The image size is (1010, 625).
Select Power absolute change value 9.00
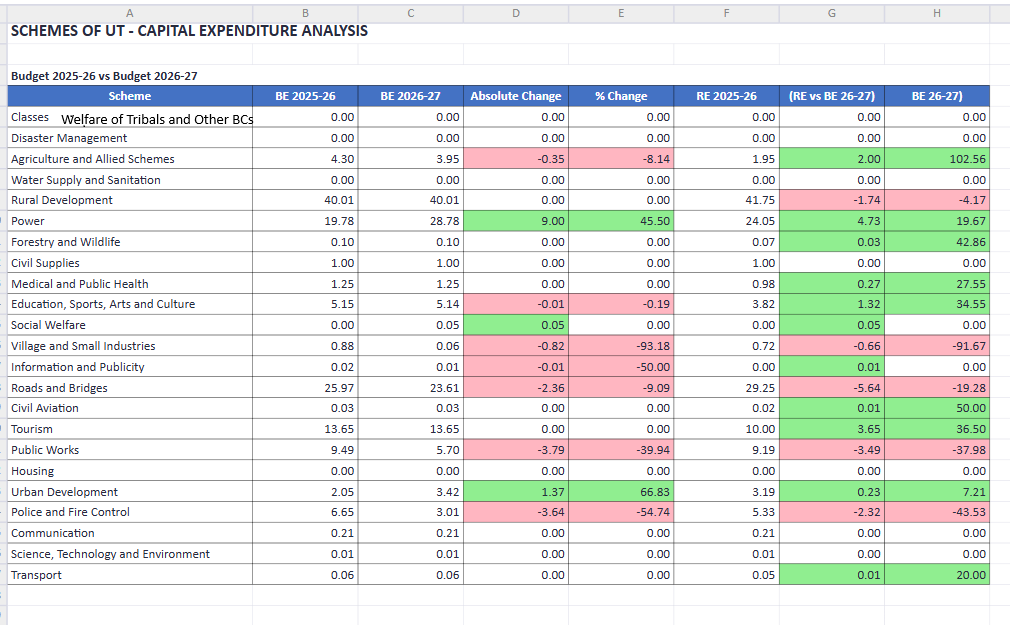tap(516, 221)
